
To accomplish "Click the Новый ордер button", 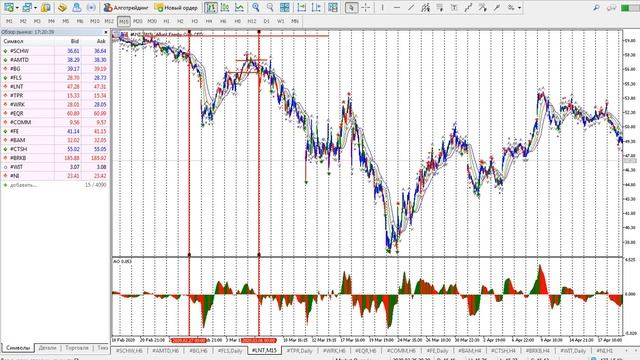I will coord(177,7).
